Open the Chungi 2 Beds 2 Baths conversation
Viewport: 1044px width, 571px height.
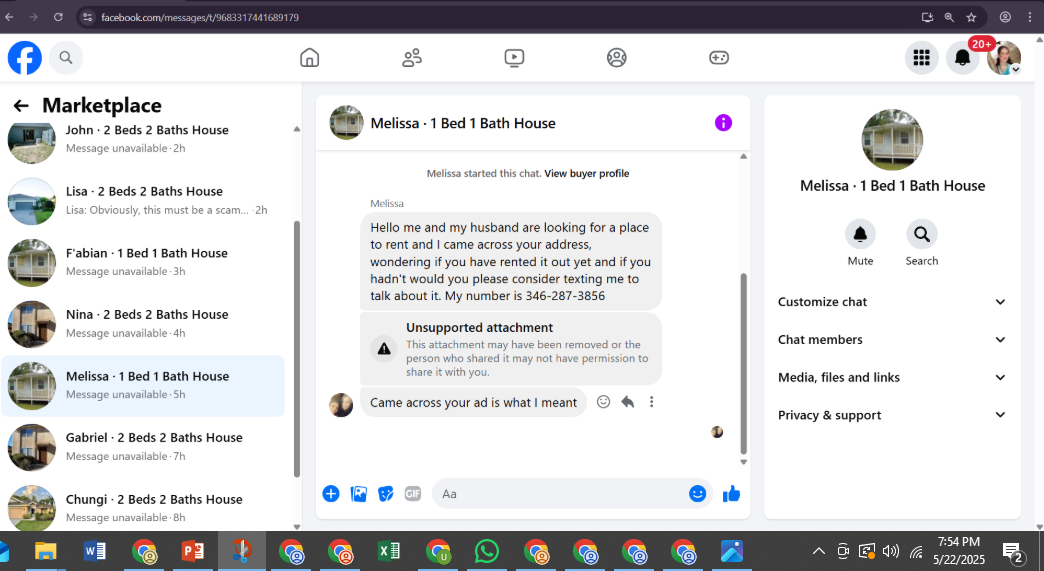143,508
